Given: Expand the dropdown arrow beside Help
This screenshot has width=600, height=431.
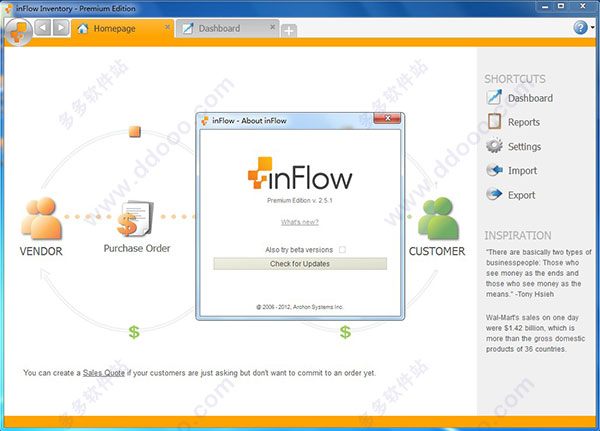Looking at the screenshot, I should (x=593, y=28).
